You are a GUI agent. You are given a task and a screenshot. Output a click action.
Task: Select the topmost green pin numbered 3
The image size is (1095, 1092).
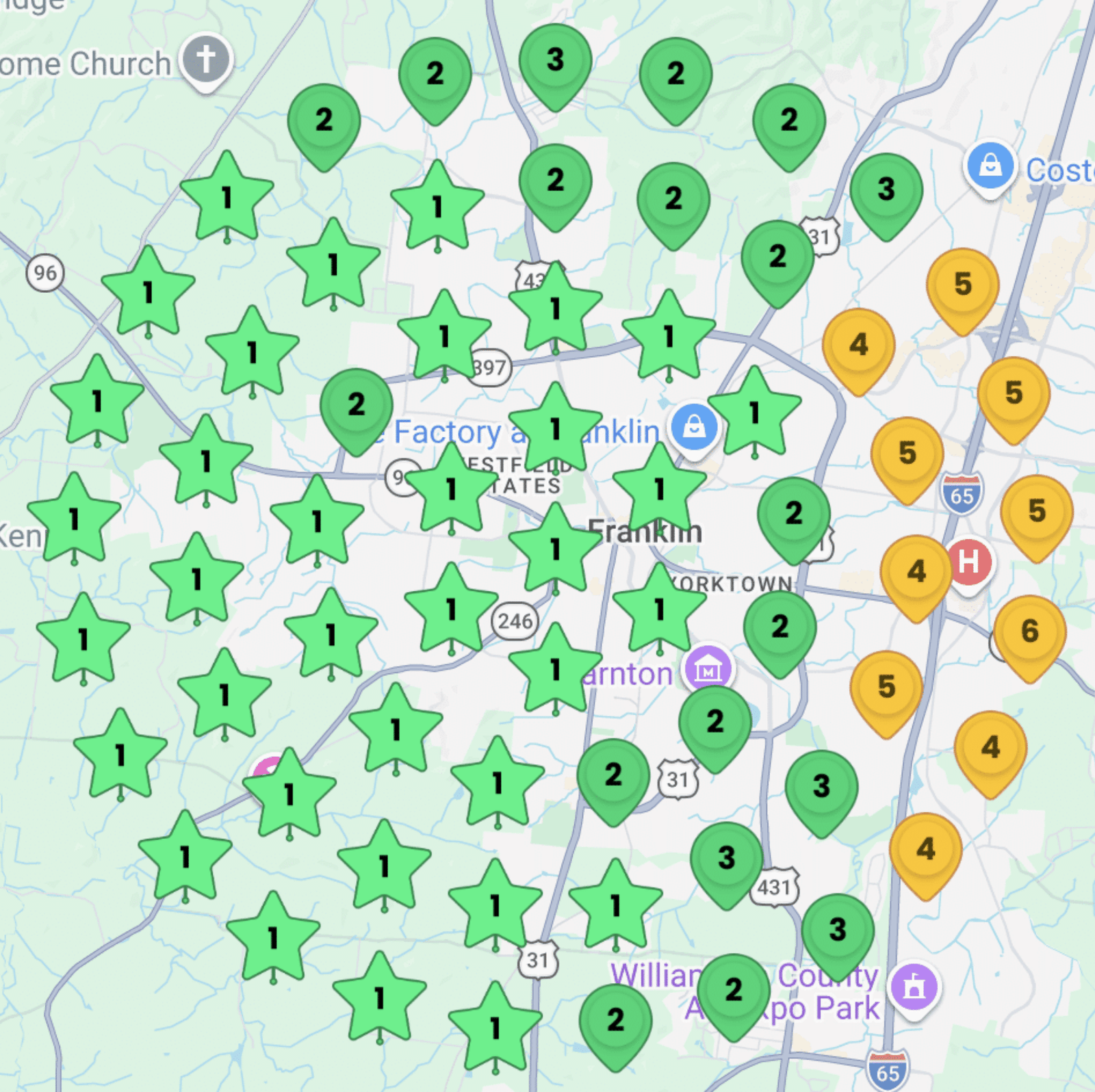click(555, 60)
